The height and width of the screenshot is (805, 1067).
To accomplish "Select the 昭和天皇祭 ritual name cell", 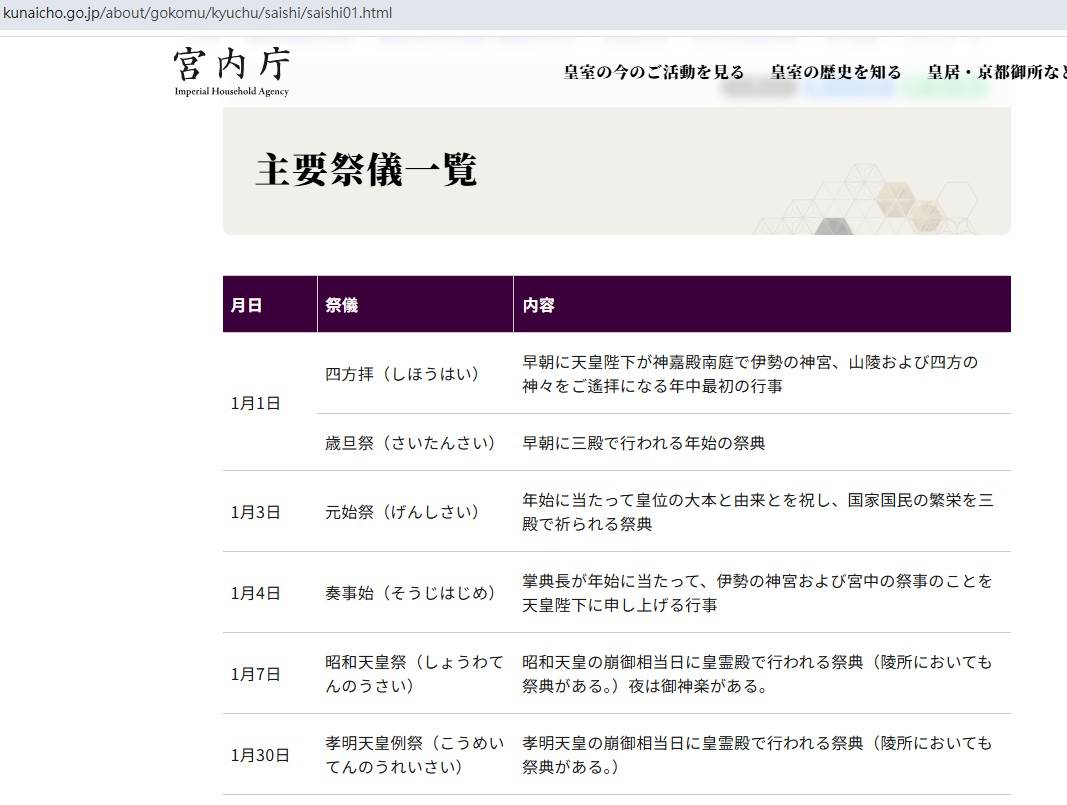I will tap(413, 674).
